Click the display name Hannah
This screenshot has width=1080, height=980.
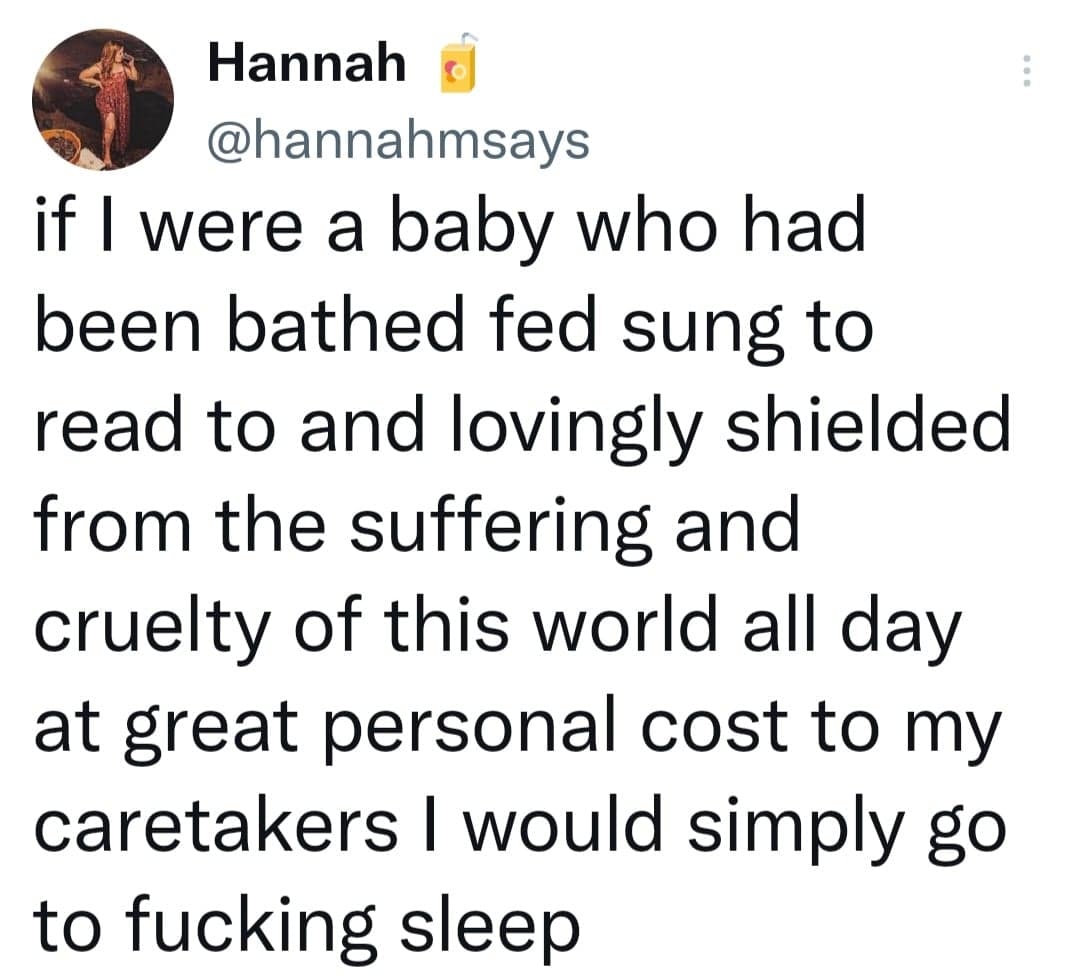(x=307, y=66)
